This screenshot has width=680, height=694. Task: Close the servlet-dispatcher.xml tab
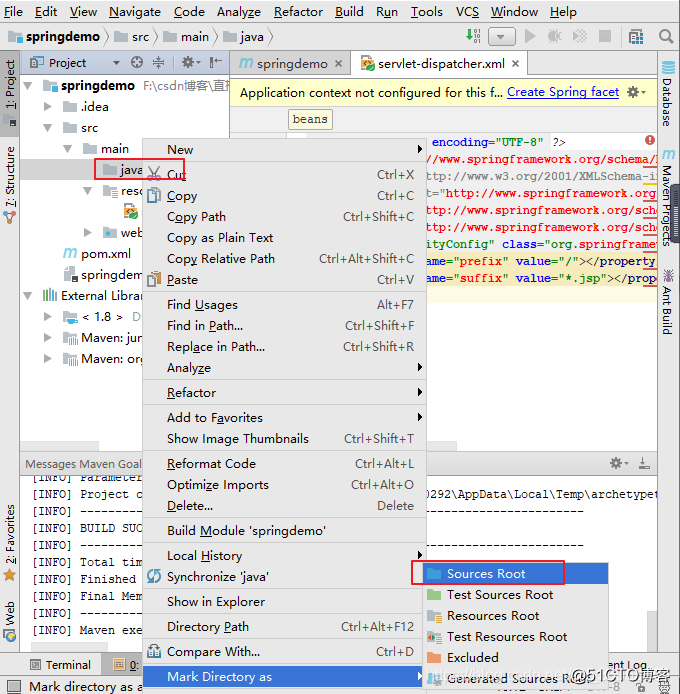515,64
